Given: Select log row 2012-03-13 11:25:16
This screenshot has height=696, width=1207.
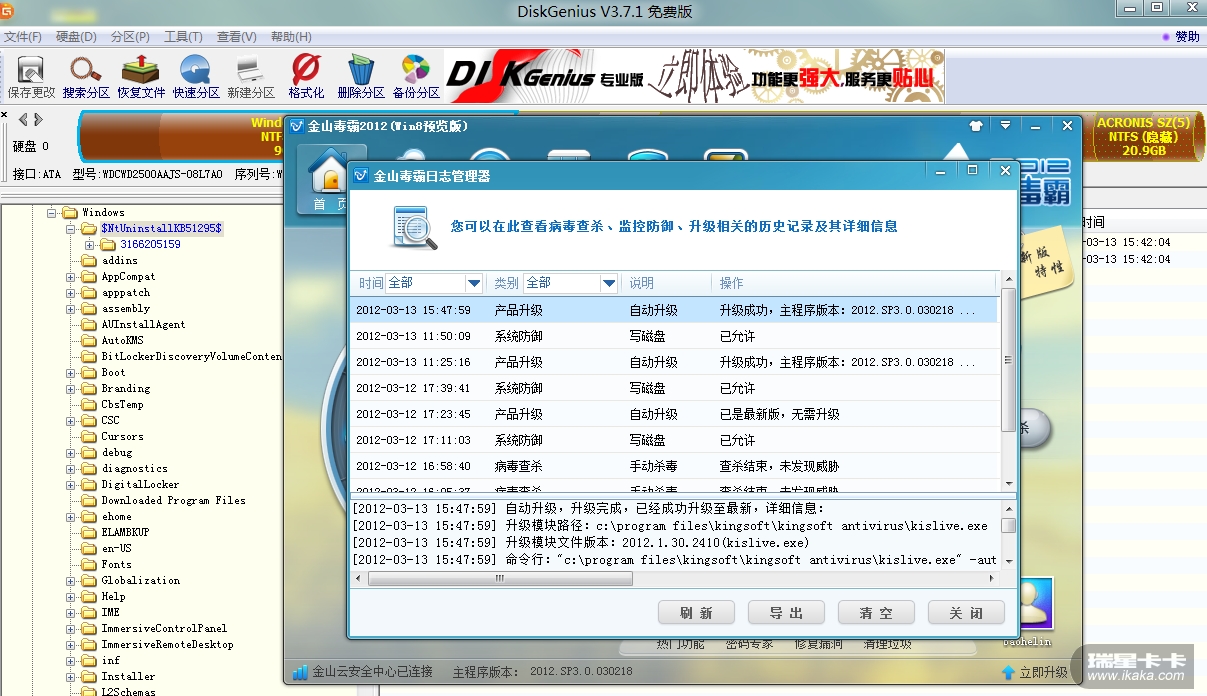Looking at the screenshot, I should (673, 362).
